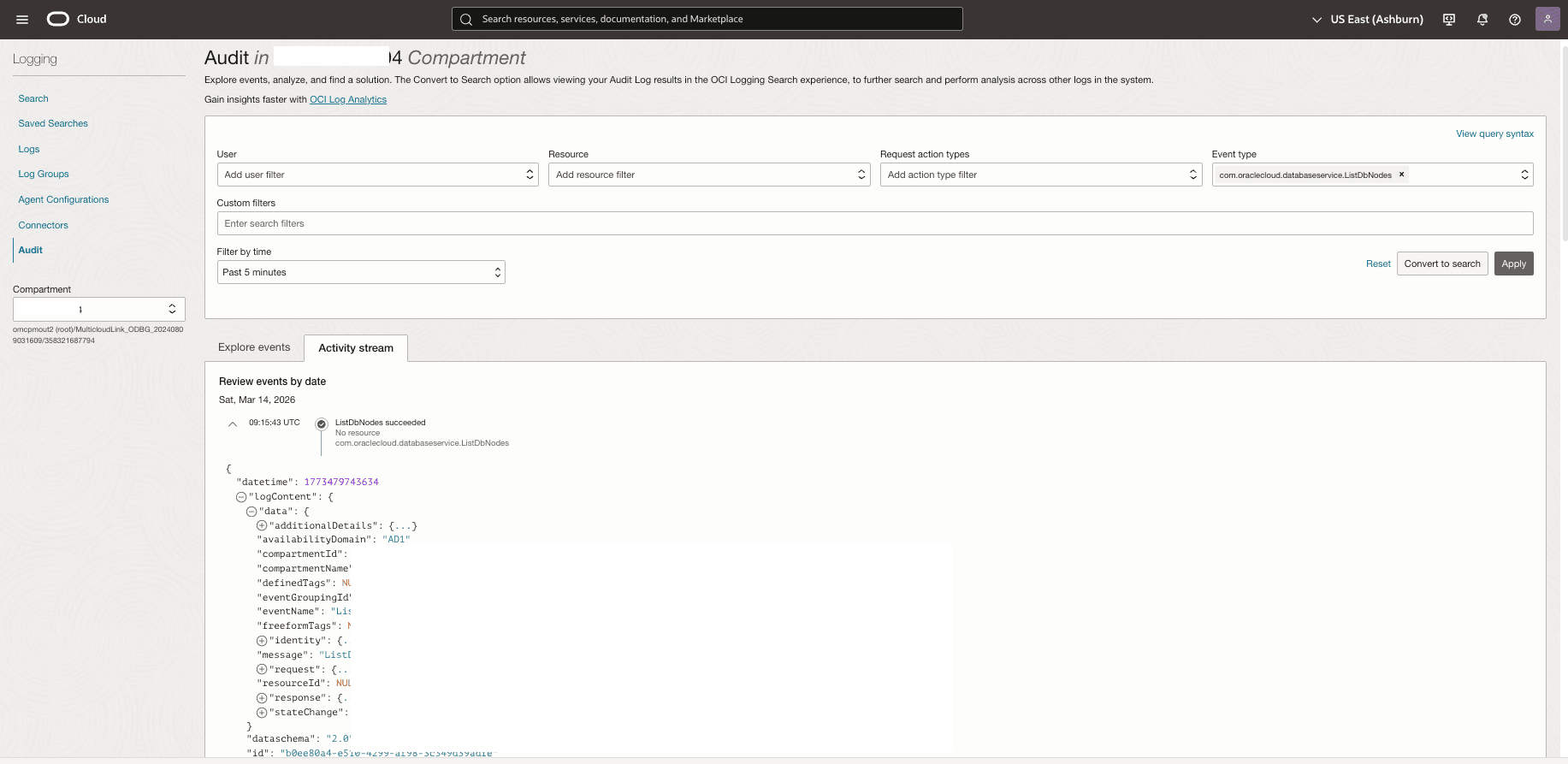Open the Cloud Shell developer tools icon
Image resolution: width=1568 pixels, height=764 pixels.
pyautogui.click(x=1449, y=19)
